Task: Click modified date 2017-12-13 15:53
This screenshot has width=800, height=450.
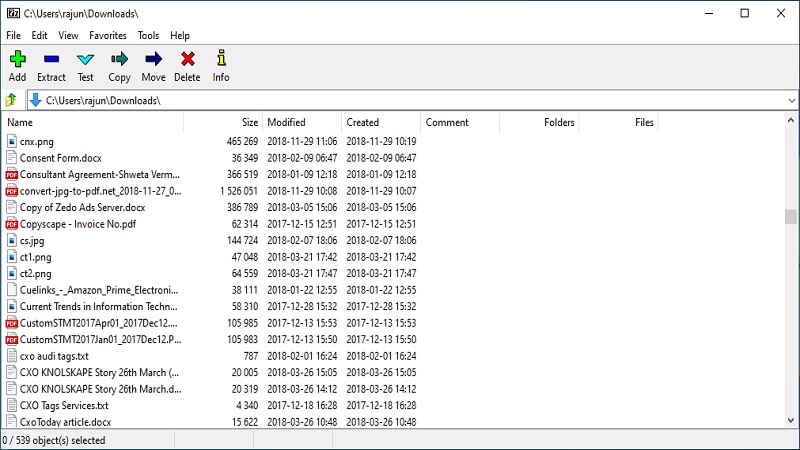Action: coord(302,323)
